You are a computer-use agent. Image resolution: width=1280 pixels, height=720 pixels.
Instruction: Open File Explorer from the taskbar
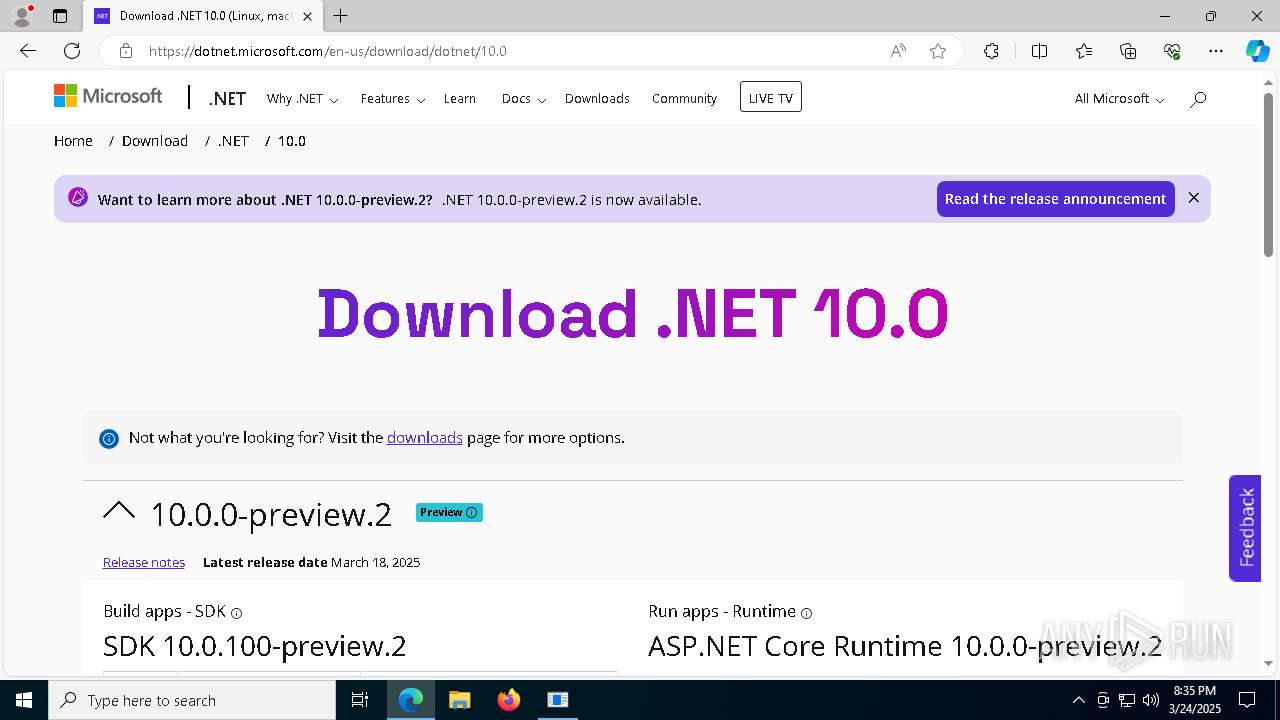pyautogui.click(x=459, y=700)
